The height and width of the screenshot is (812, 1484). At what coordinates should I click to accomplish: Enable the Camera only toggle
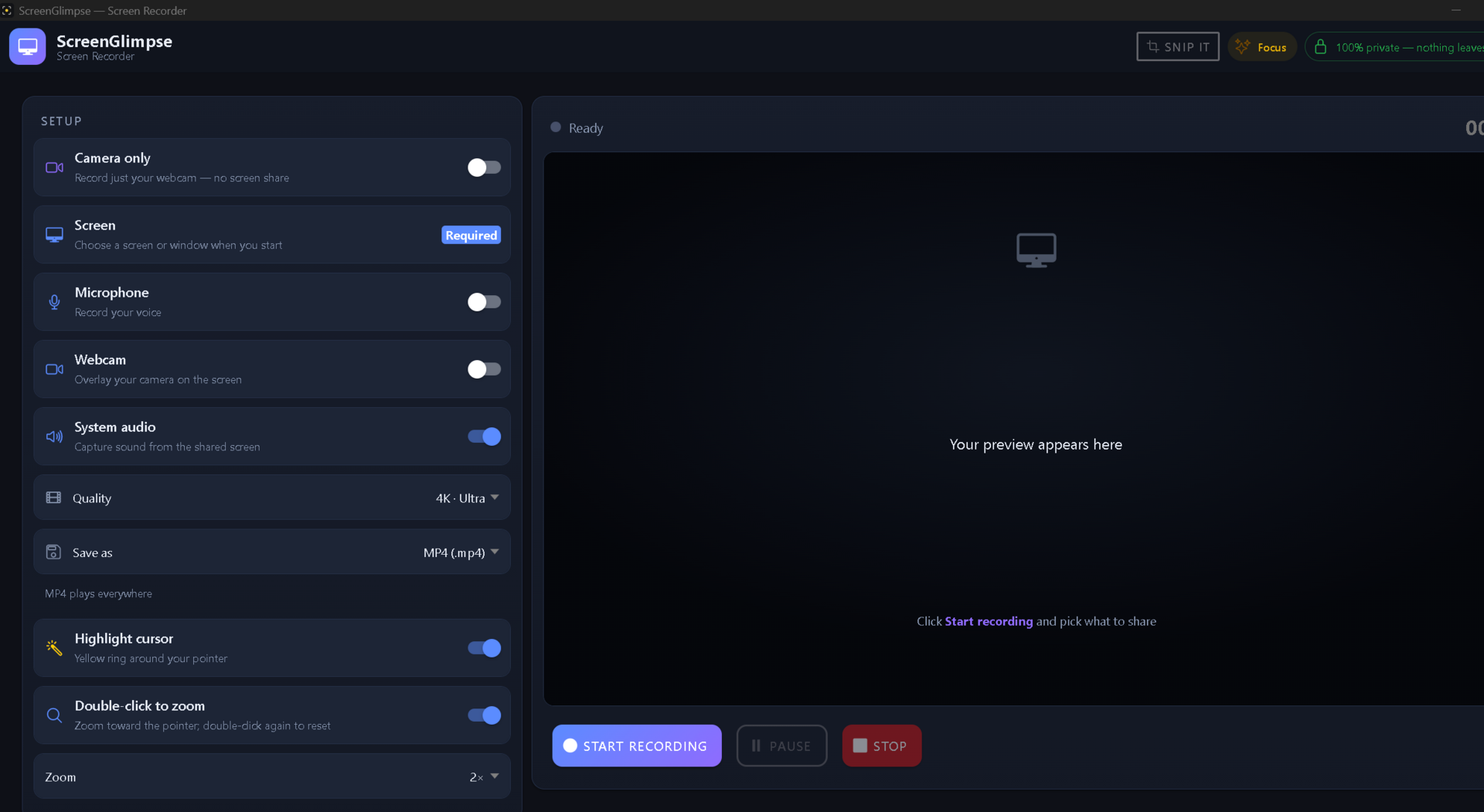pos(484,168)
